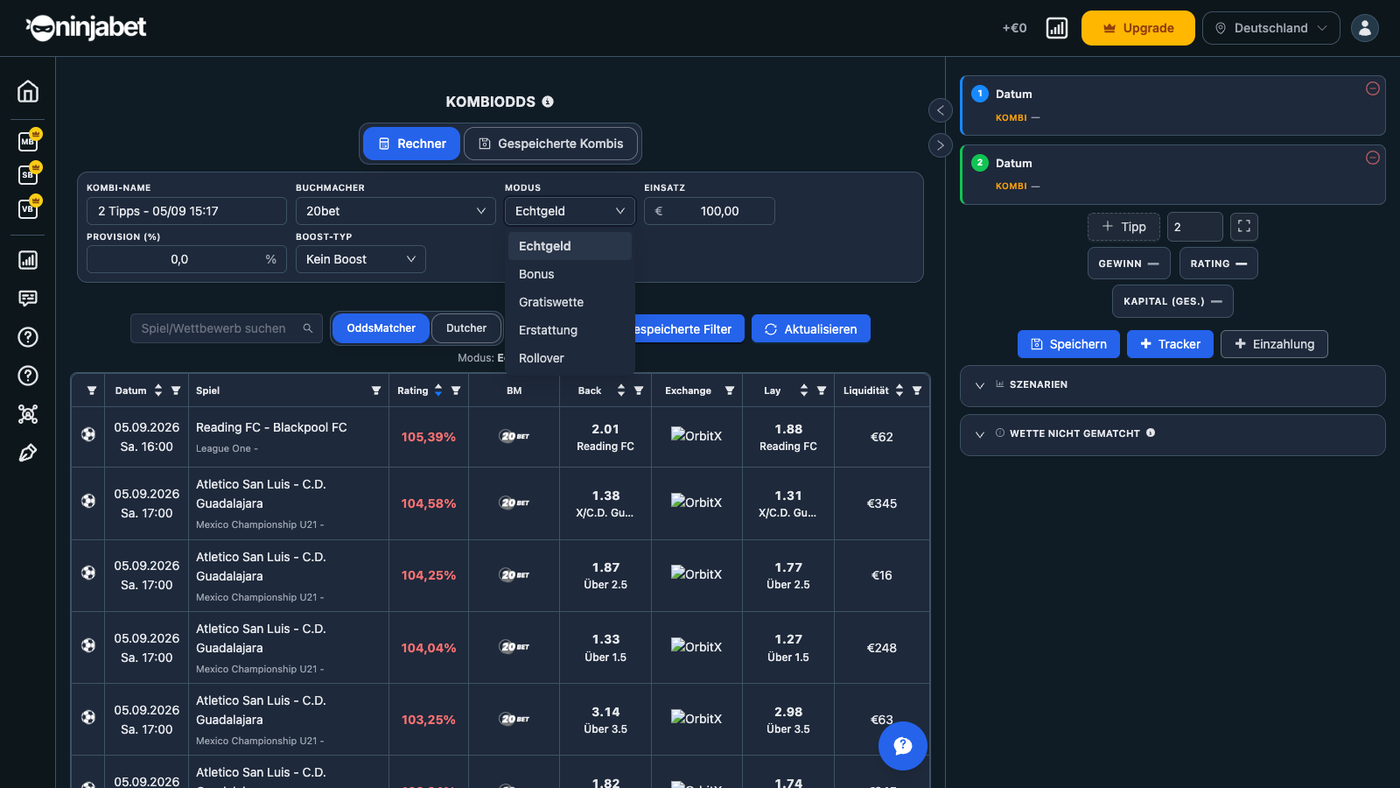
Task: Choose Bonus from the Modus list
Action: point(570,274)
